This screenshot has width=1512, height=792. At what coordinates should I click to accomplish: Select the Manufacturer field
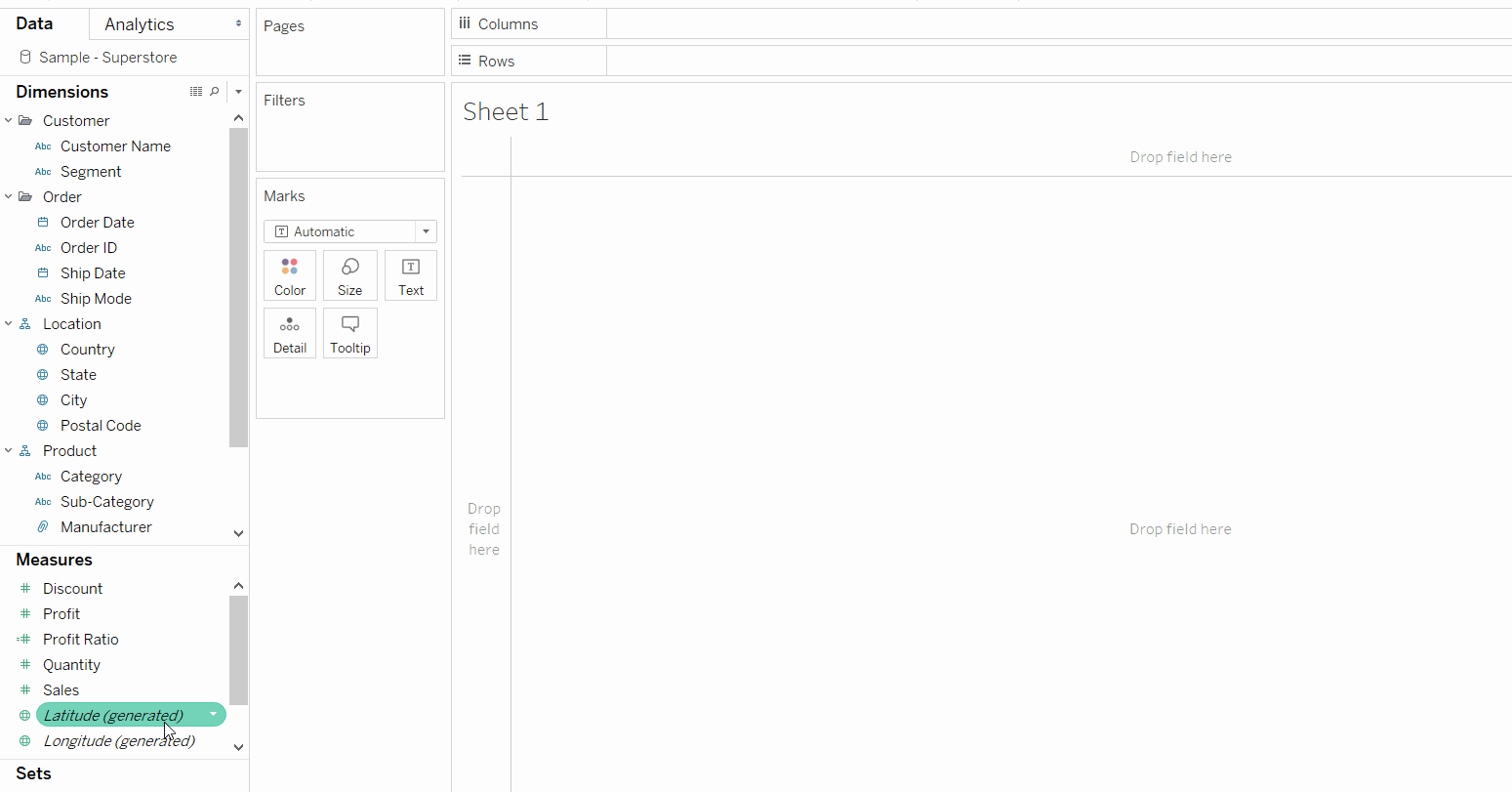click(106, 527)
